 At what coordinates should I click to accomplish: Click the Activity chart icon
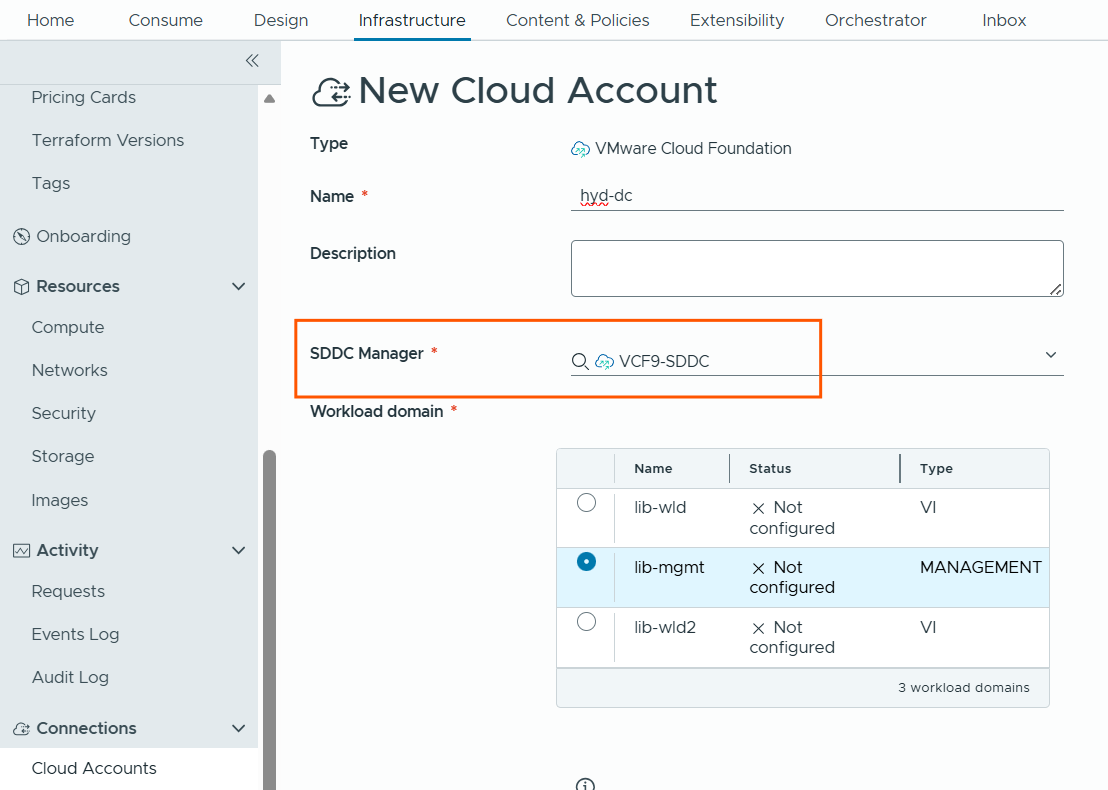click(21, 551)
